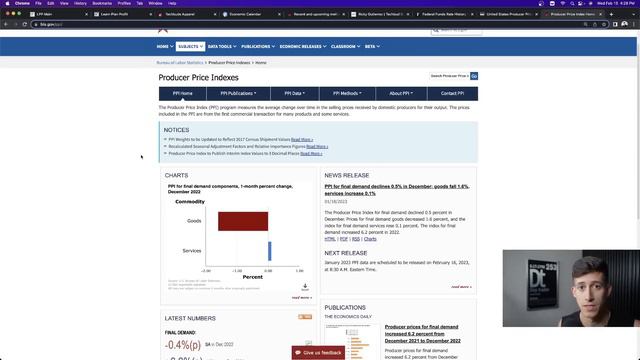Open macOS Control Center
The width and height of the screenshot is (640, 360).
point(581,3)
